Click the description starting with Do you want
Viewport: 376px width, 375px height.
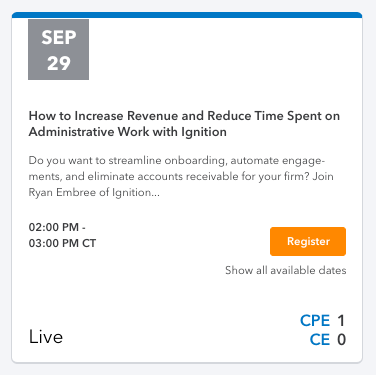coord(181,176)
